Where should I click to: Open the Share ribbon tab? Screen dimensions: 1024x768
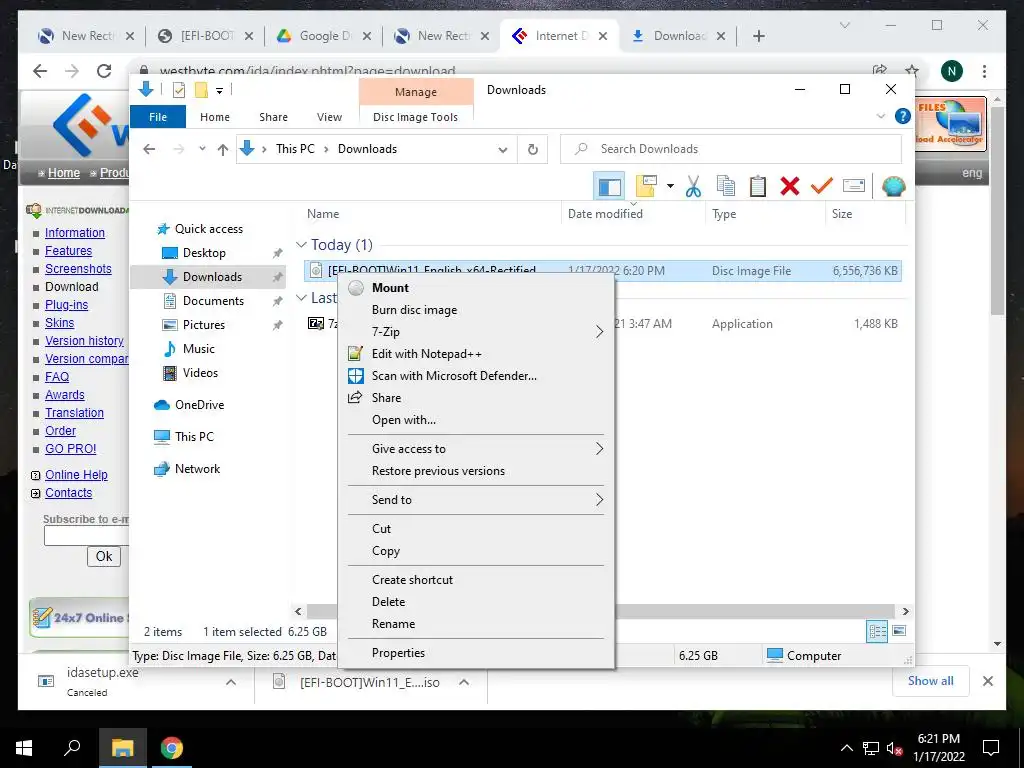pyautogui.click(x=273, y=117)
